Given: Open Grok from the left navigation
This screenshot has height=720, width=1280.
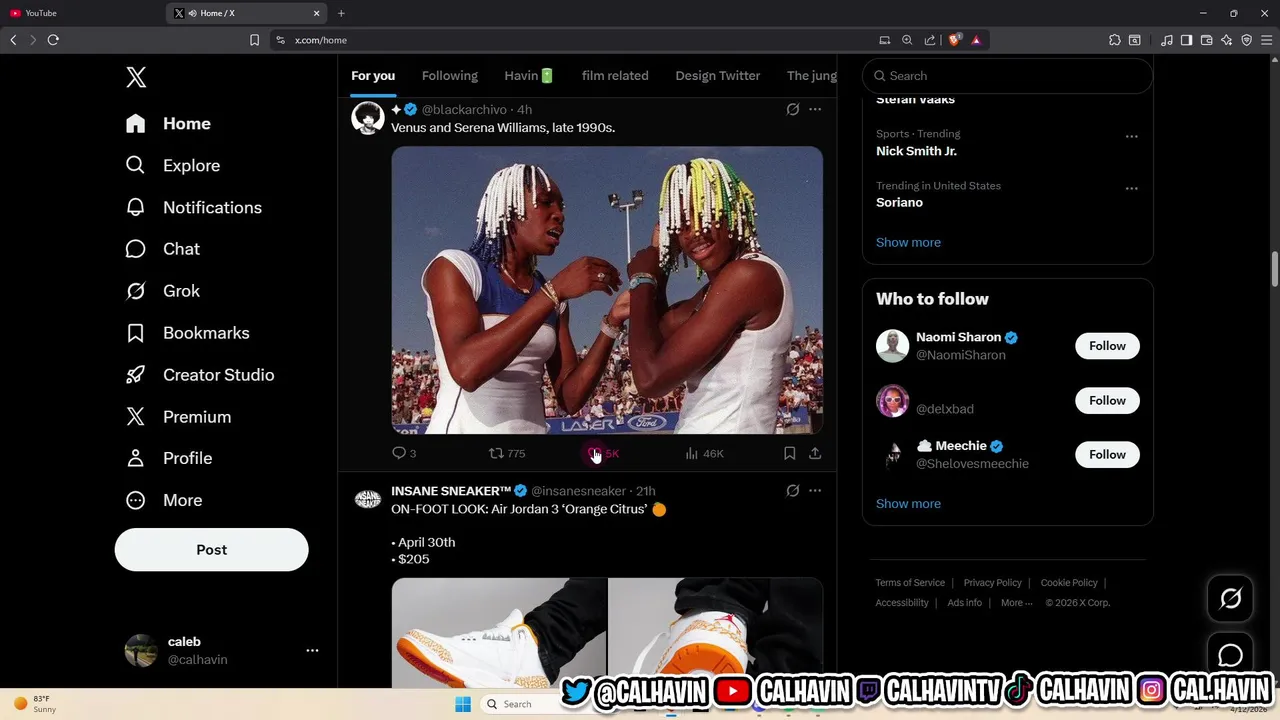Looking at the screenshot, I should (163, 291).
